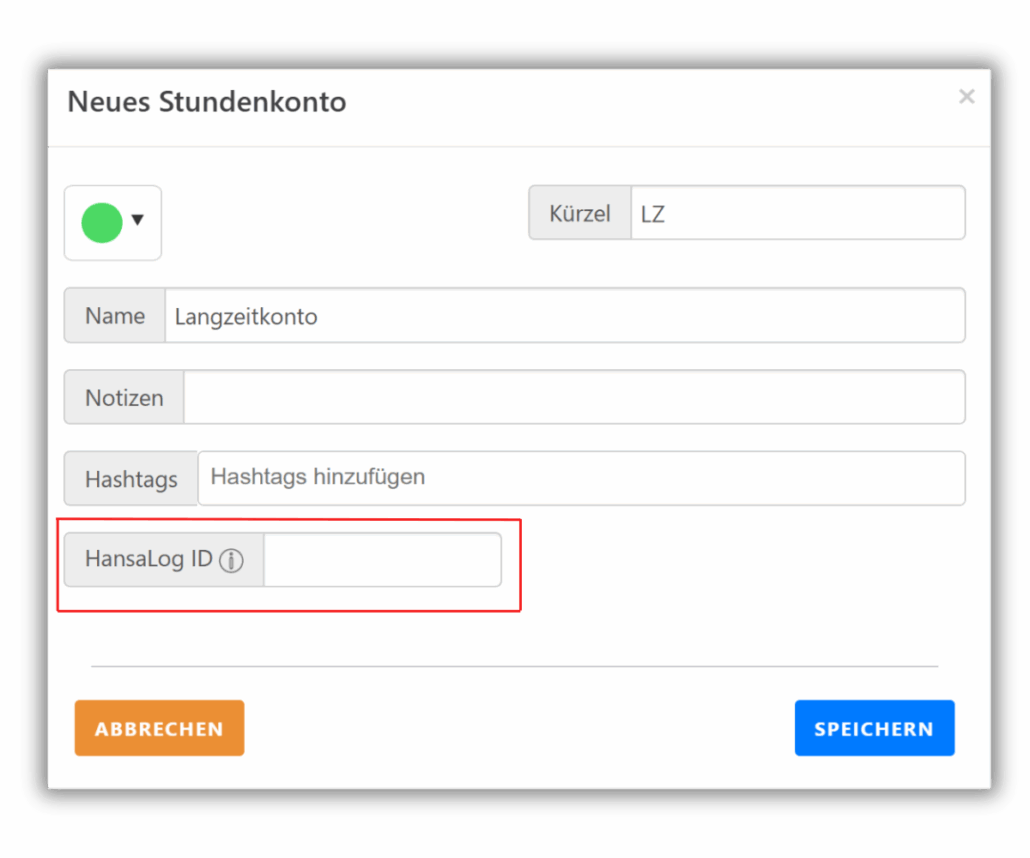Click the Notizen label
1030x858 pixels.
pos(124,397)
